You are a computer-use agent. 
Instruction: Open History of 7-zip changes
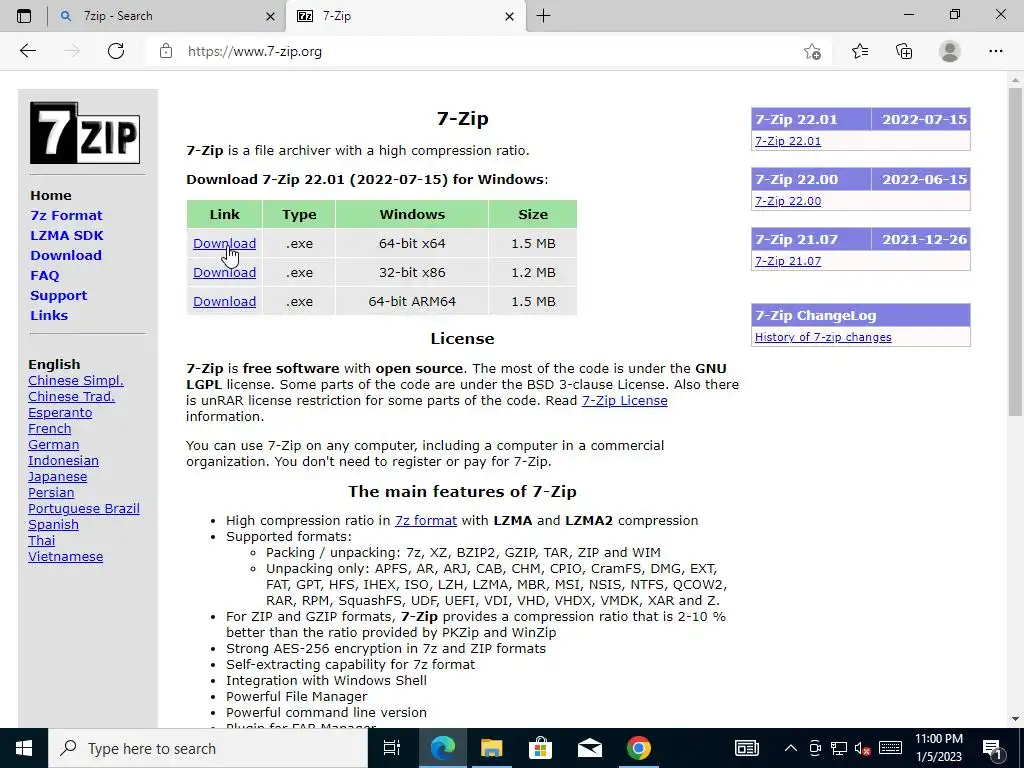(x=823, y=337)
